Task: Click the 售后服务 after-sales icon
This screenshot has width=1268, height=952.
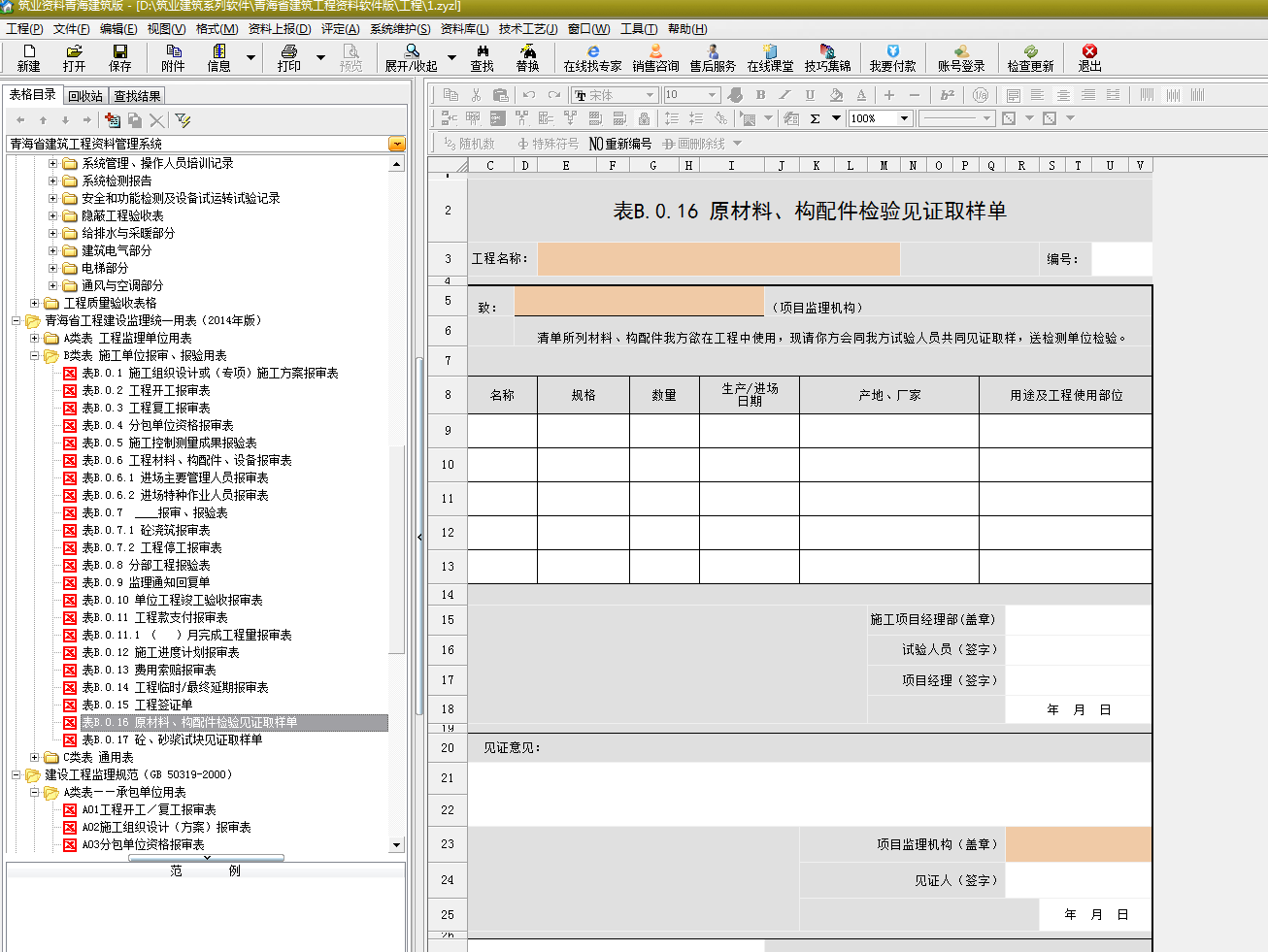Action: click(x=713, y=58)
